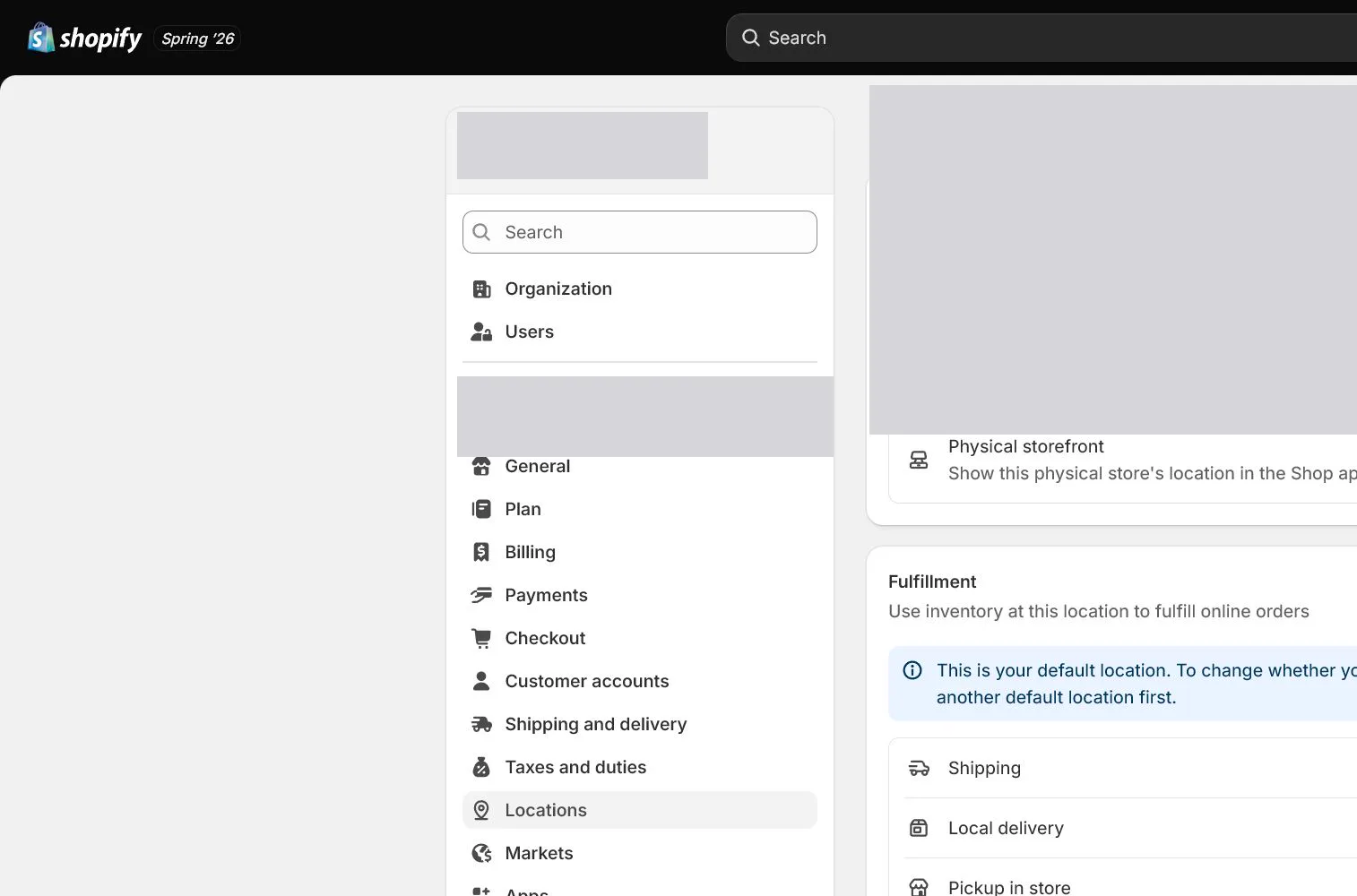The width and height of the screenshot is (1357, 896).
Task: Click the Pickup in store icon
Action: tap(919, 887)
